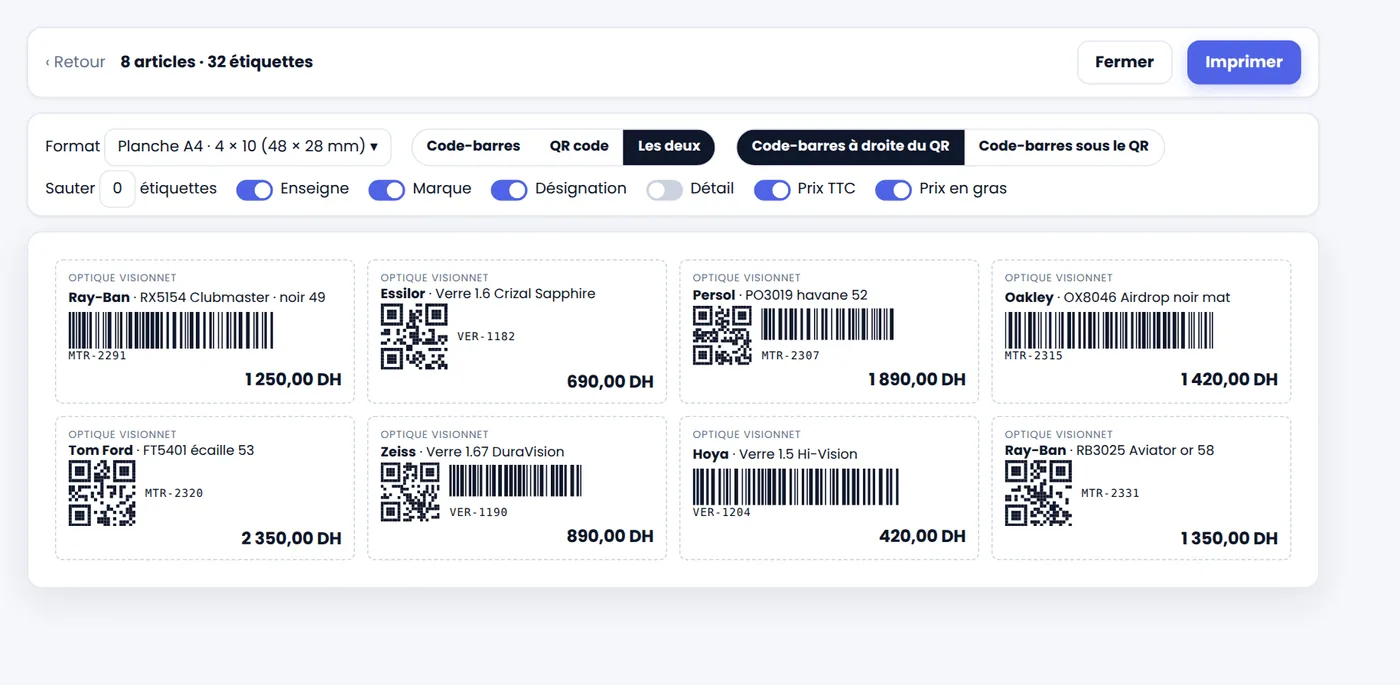Click the 1 350,00 DH price
Image resolution: width=1400 pixels, height=685 pixels.
coord(1229,538)
